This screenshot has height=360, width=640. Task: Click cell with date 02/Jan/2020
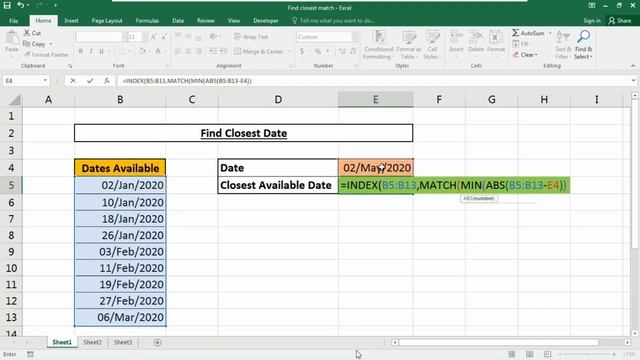point(120,185)
